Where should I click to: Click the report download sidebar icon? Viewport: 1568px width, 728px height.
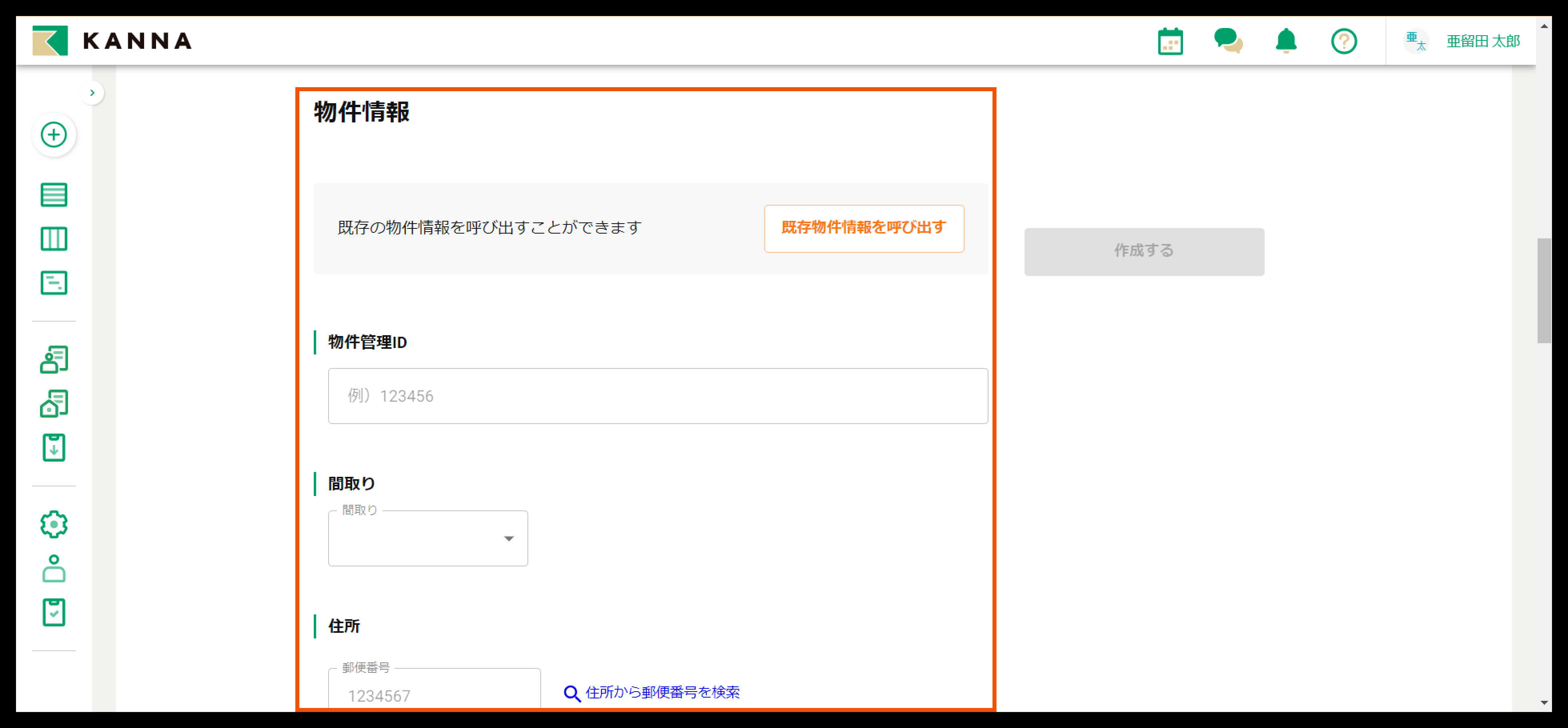54,448
